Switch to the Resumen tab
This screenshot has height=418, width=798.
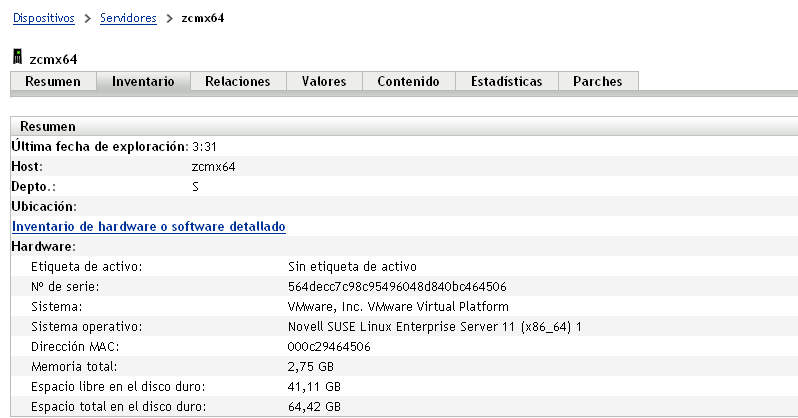point(53,81)
